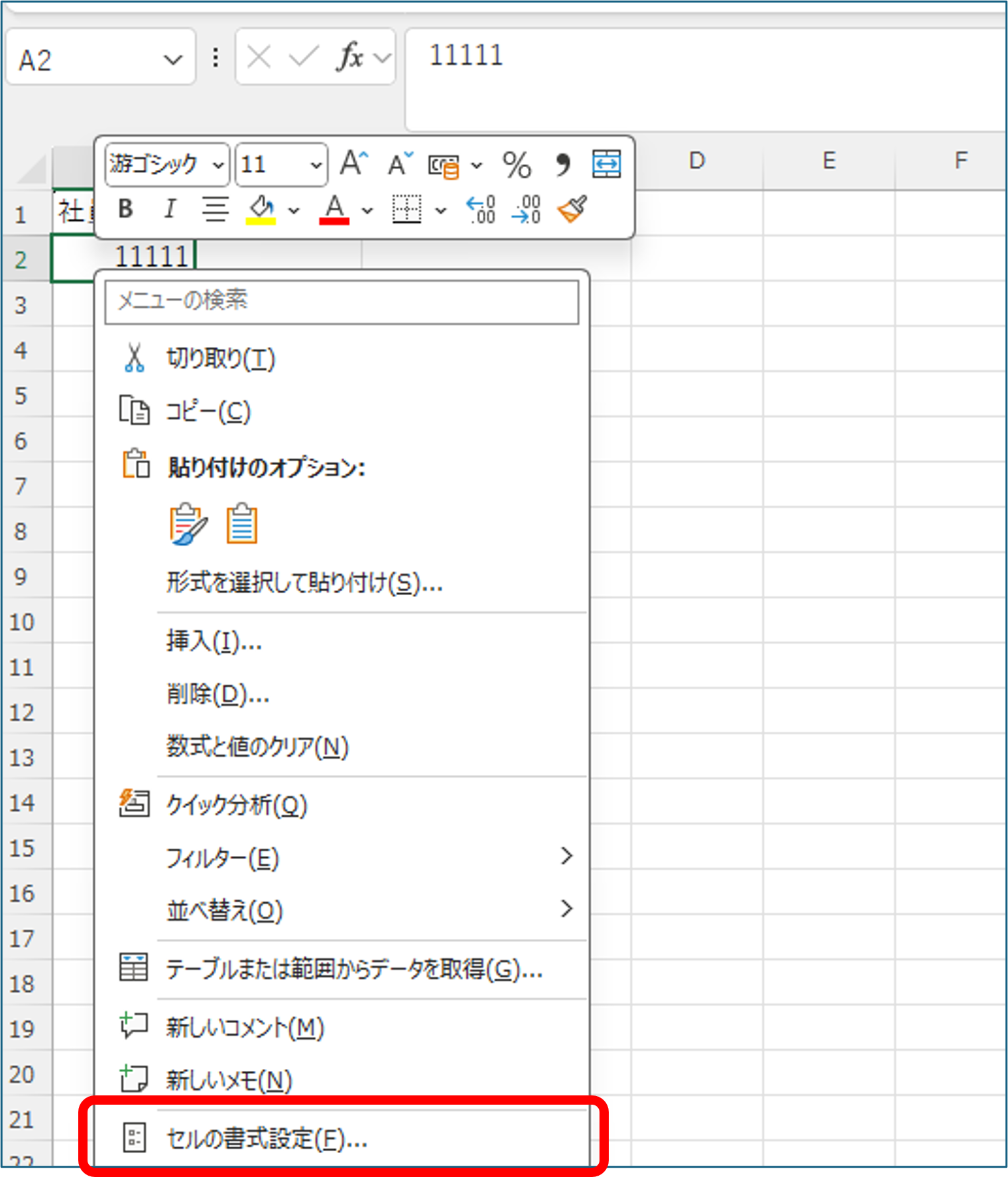1008x1177 pixels.
Task: Open the Name Box dropdown arrow
Action: 172,60
